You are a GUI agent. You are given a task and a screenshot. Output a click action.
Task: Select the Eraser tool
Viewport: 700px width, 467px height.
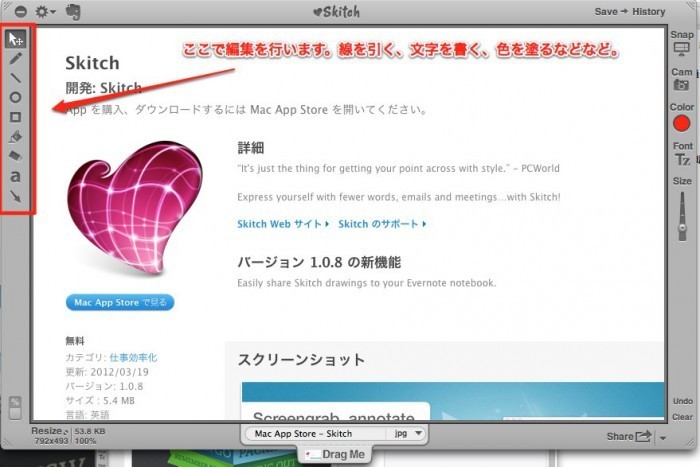[16, 156]
